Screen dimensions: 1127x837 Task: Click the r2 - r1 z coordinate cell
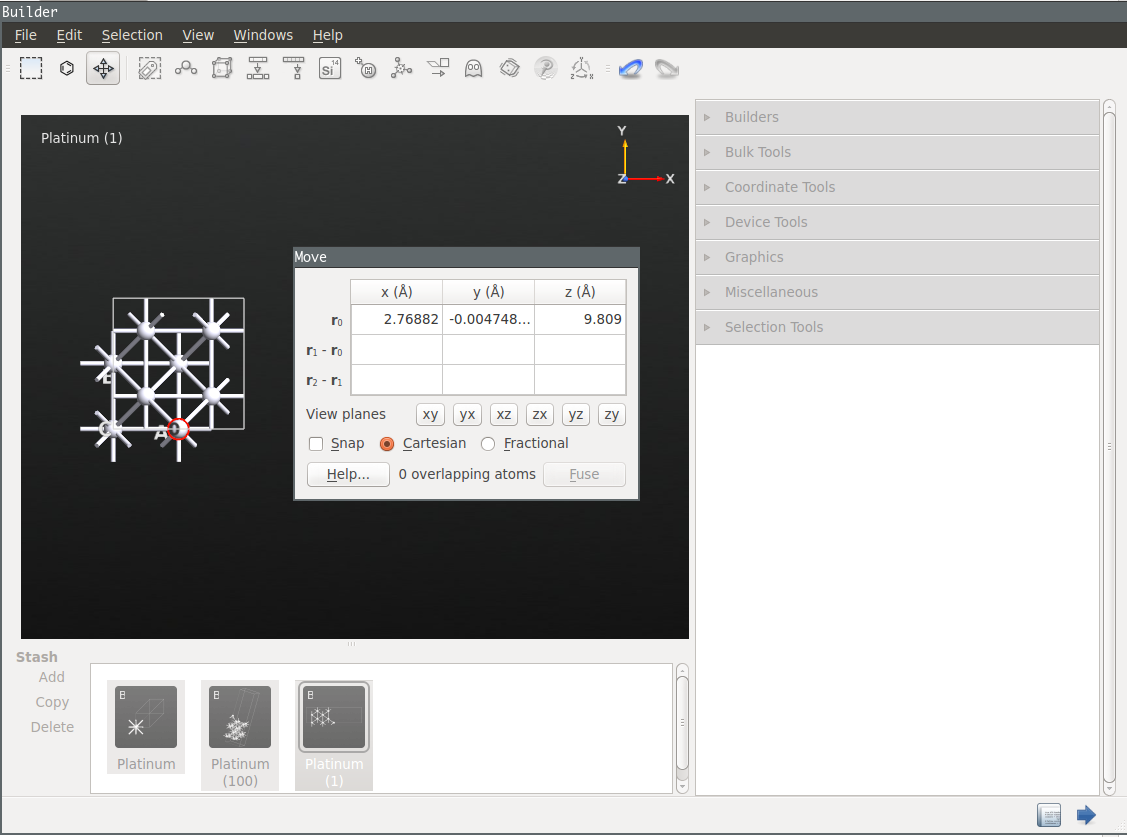[580, 380]
